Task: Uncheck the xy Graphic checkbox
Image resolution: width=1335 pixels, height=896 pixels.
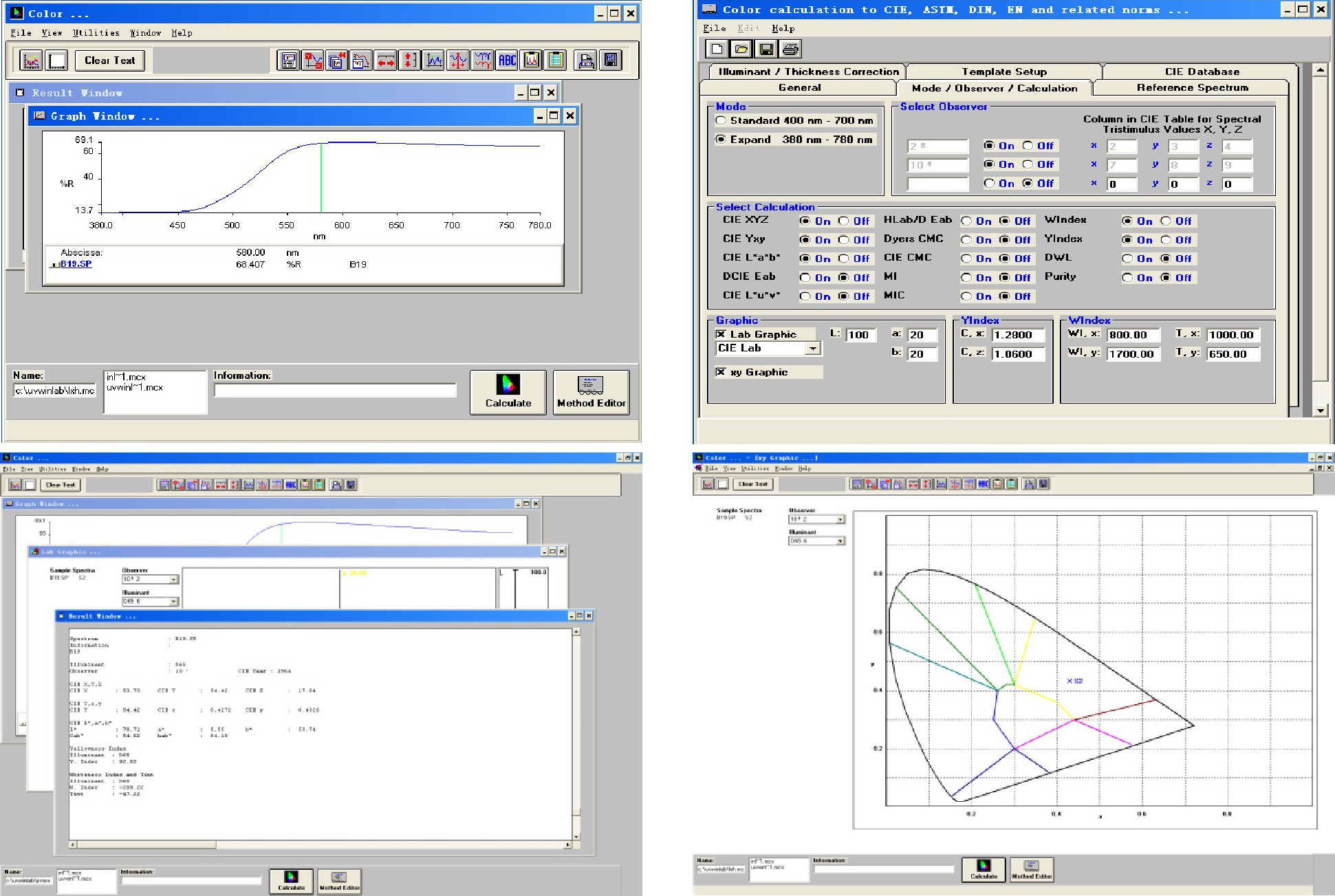Action: (721, 372)
